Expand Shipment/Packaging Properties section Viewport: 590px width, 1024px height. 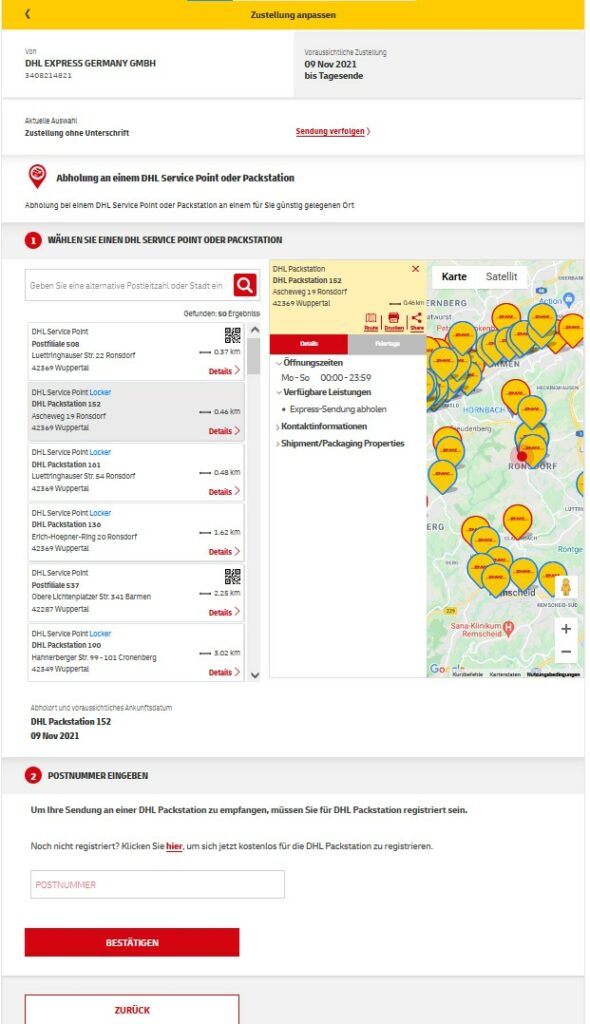point(340,443)
